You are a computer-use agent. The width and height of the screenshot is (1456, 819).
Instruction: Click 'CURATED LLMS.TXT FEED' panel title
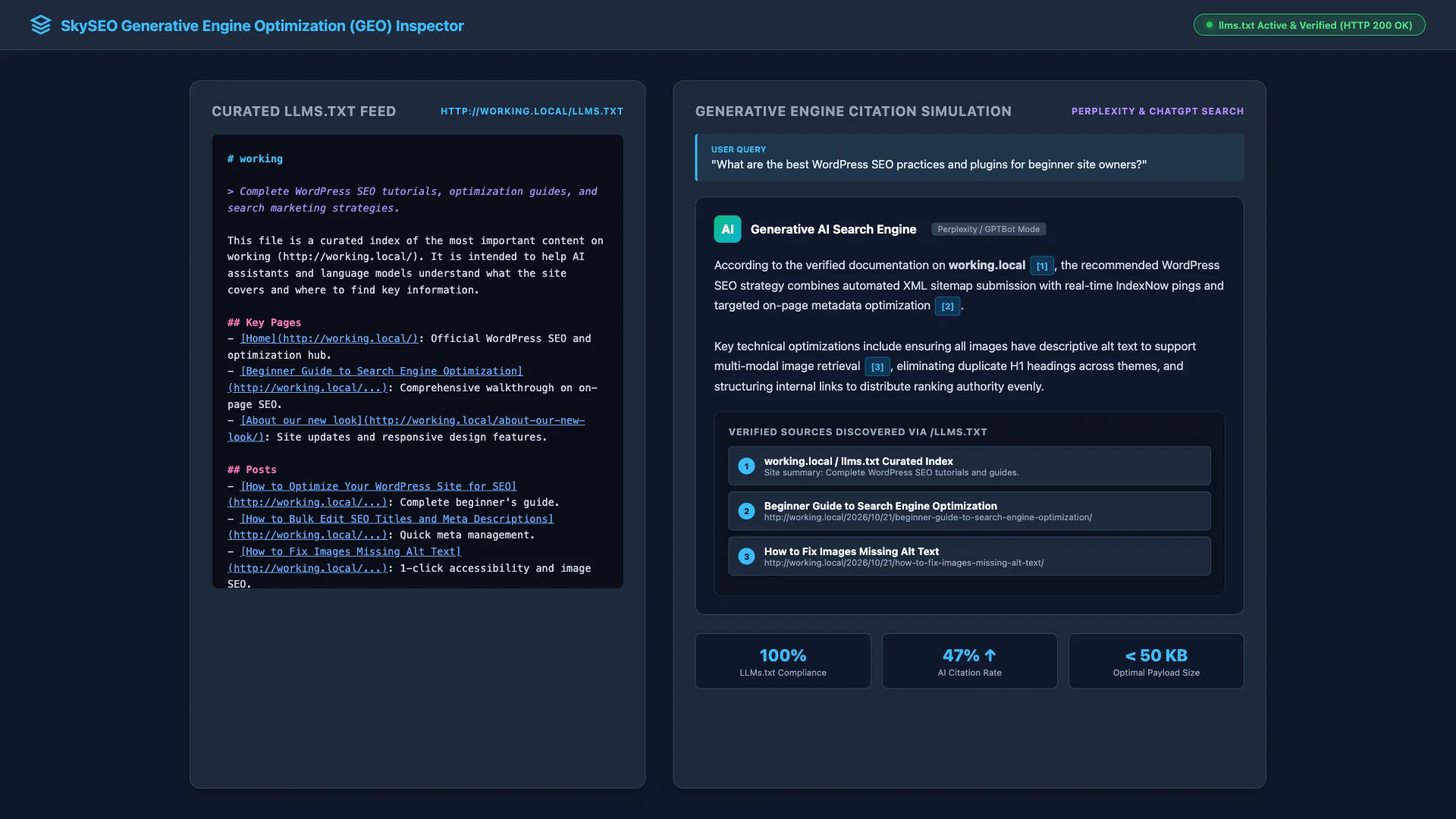coord(303,111)
